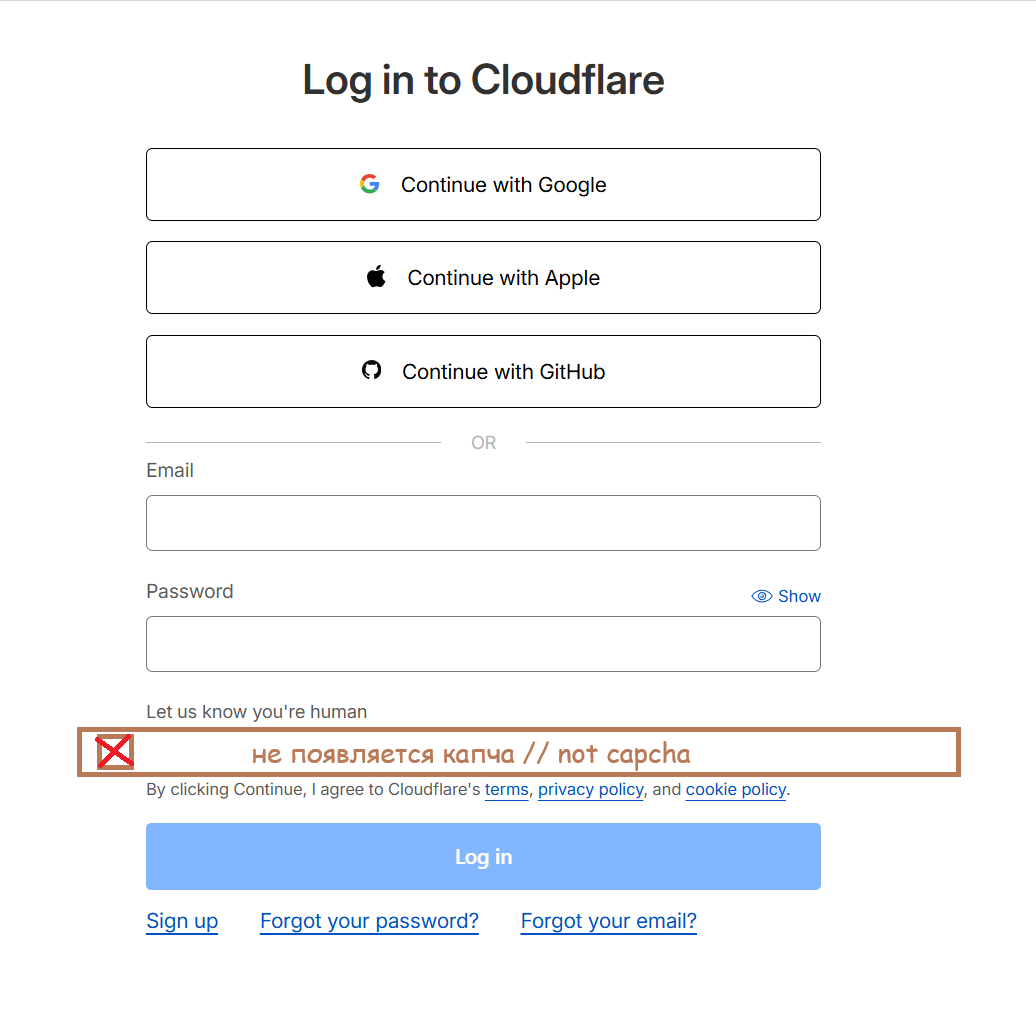1036x1020 pixels.
Task: Click the GitHub octocat icon
Action: pos(372,370)
